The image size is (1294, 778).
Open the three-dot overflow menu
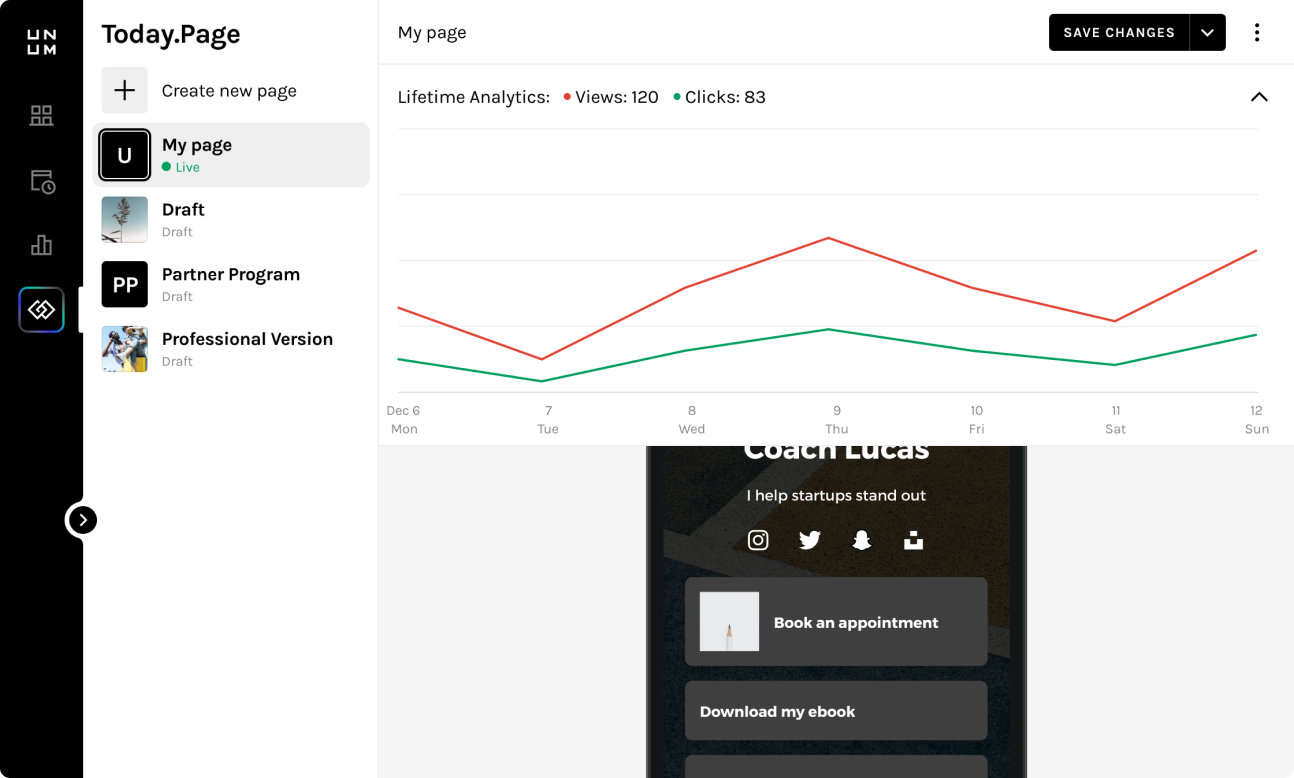tap(1257, 32)
